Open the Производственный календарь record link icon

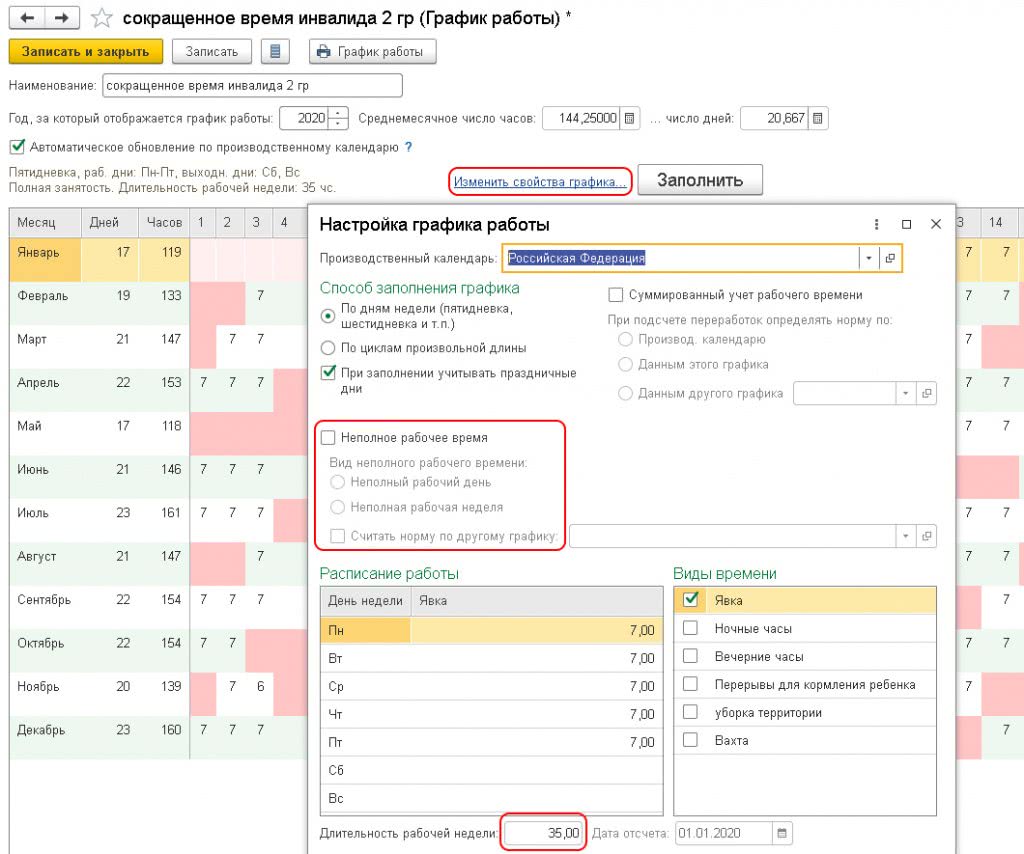click(889, 258)
